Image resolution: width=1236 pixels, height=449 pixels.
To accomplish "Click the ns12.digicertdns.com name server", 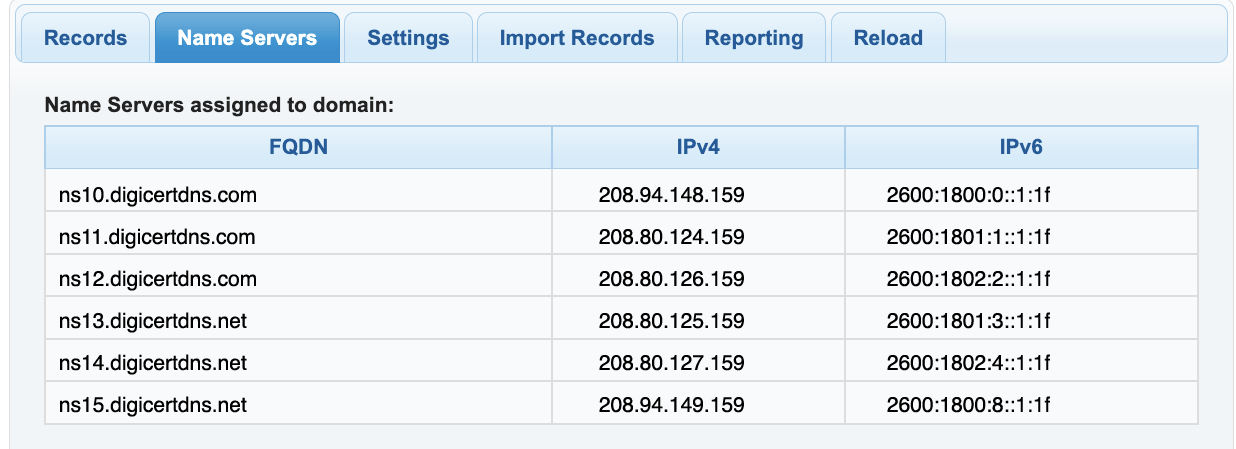I will click(158, 279).
